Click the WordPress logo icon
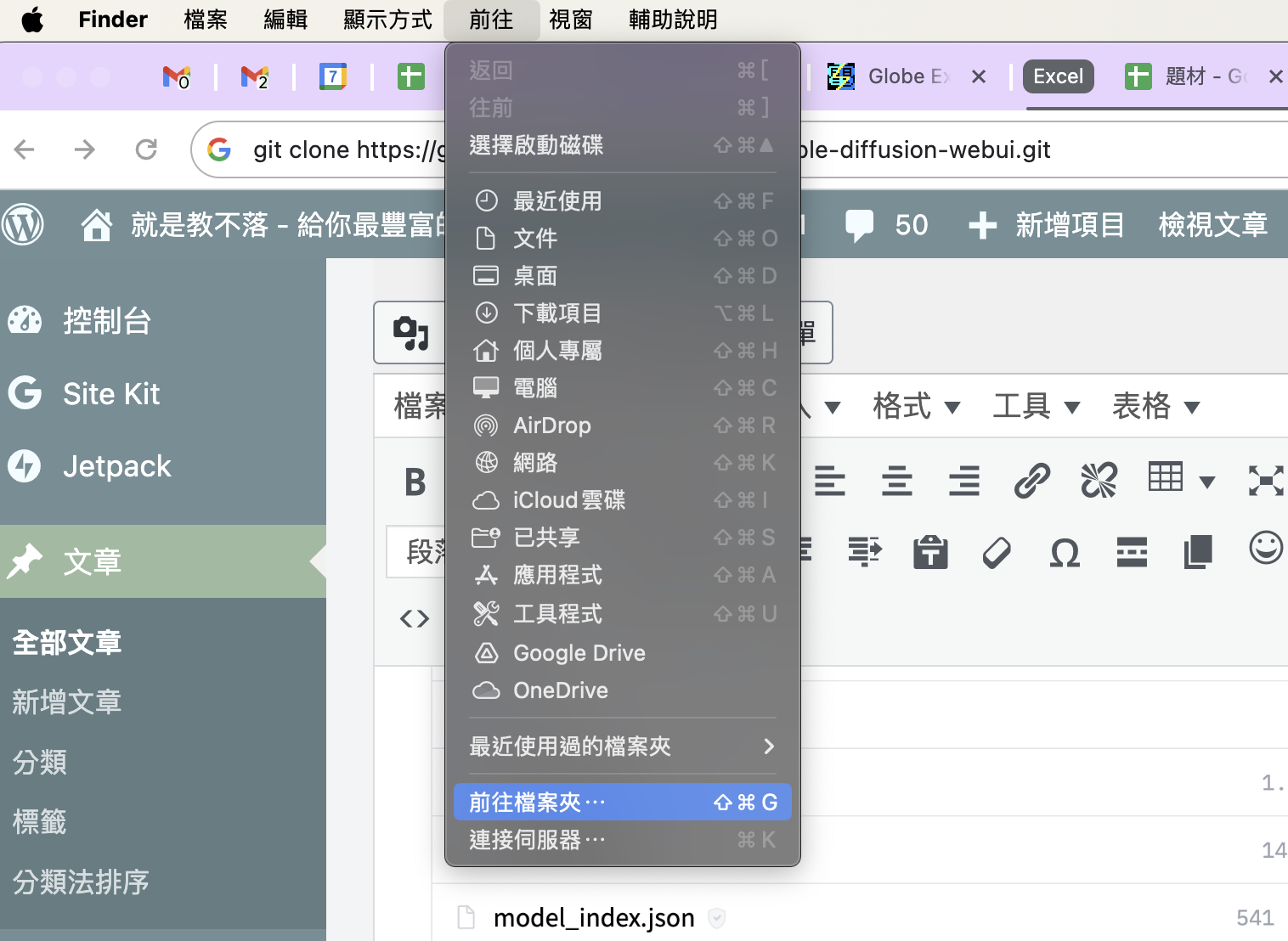 (23, 225)
